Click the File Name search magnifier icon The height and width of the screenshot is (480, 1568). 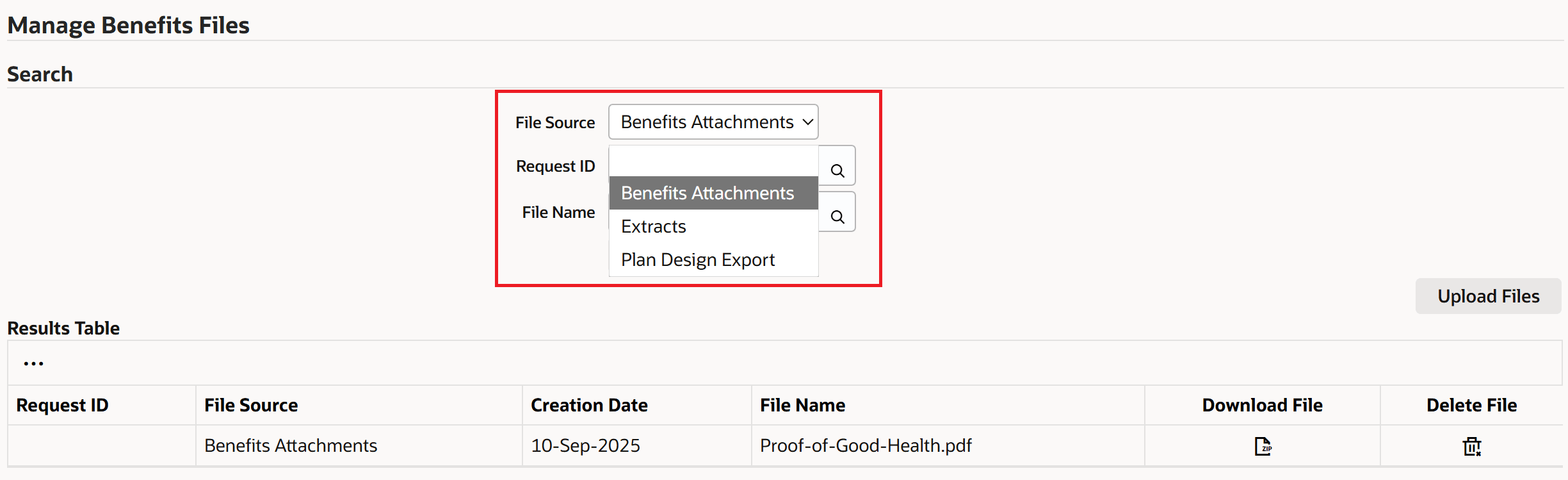837,216
